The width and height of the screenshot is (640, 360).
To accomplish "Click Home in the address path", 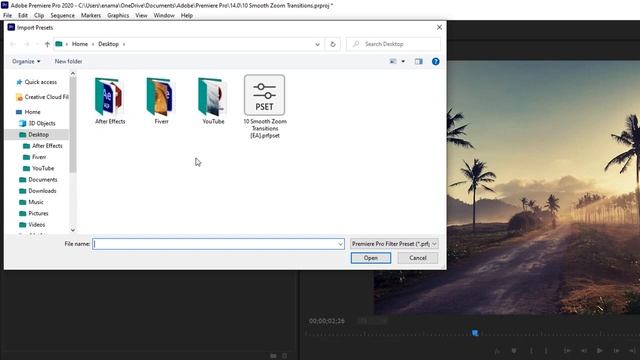I will pyautogui.click(x=80, y=44).
